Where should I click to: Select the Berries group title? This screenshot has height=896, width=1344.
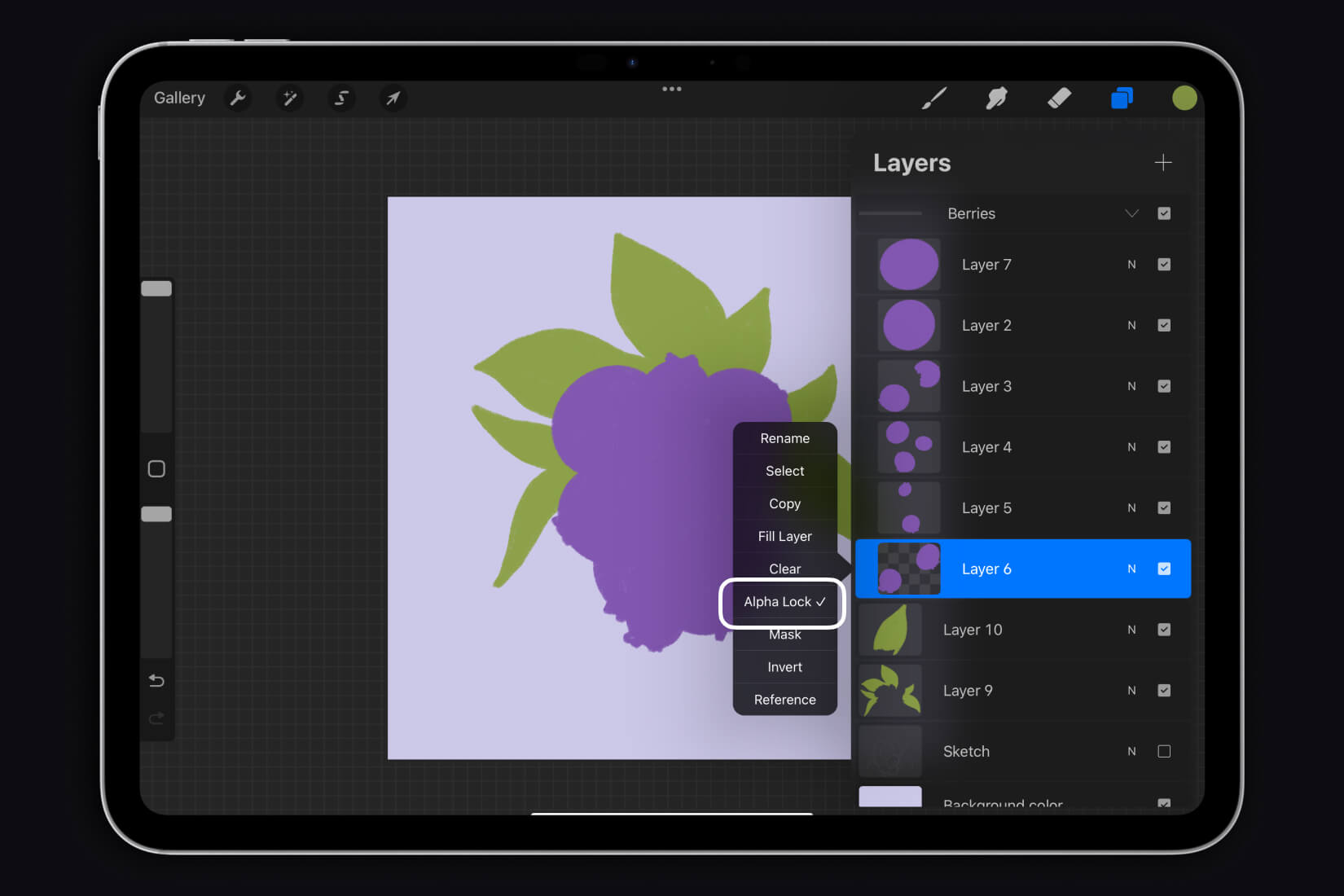971,213
